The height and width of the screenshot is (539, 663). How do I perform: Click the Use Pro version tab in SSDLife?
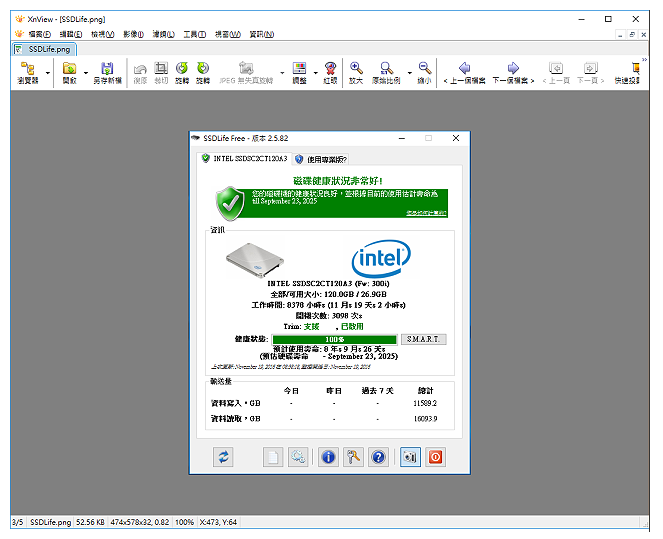pyautogui.click(x=321, y=159)
